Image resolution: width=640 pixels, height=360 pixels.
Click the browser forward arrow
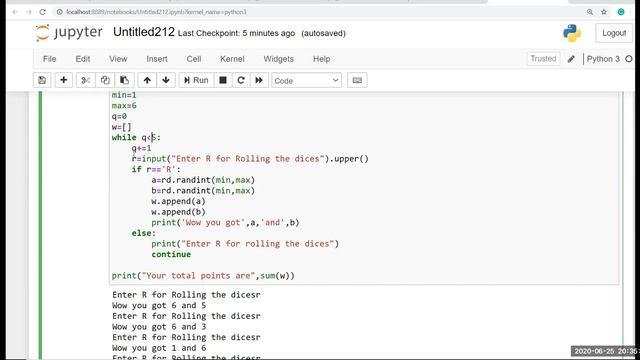coord(29,12)
